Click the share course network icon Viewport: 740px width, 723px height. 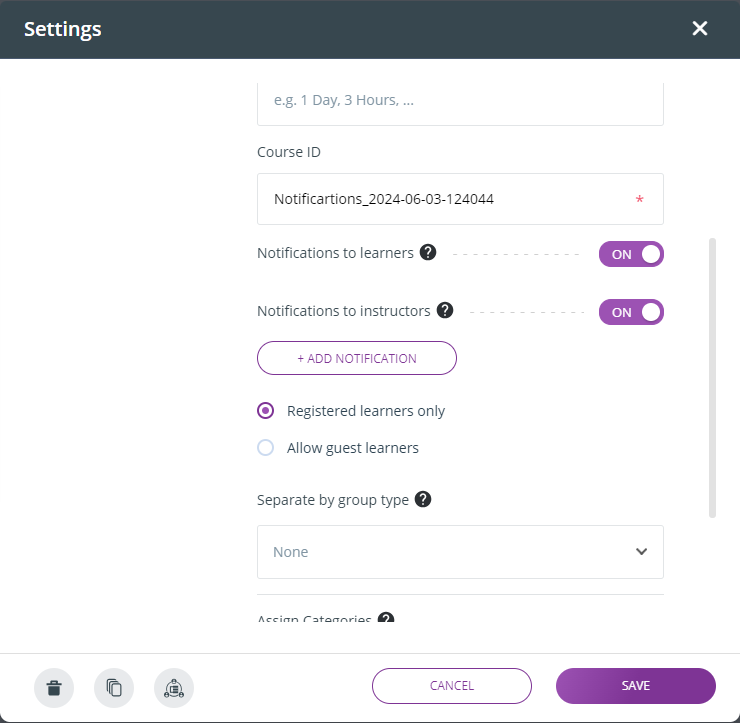click(x=174, y=688)
